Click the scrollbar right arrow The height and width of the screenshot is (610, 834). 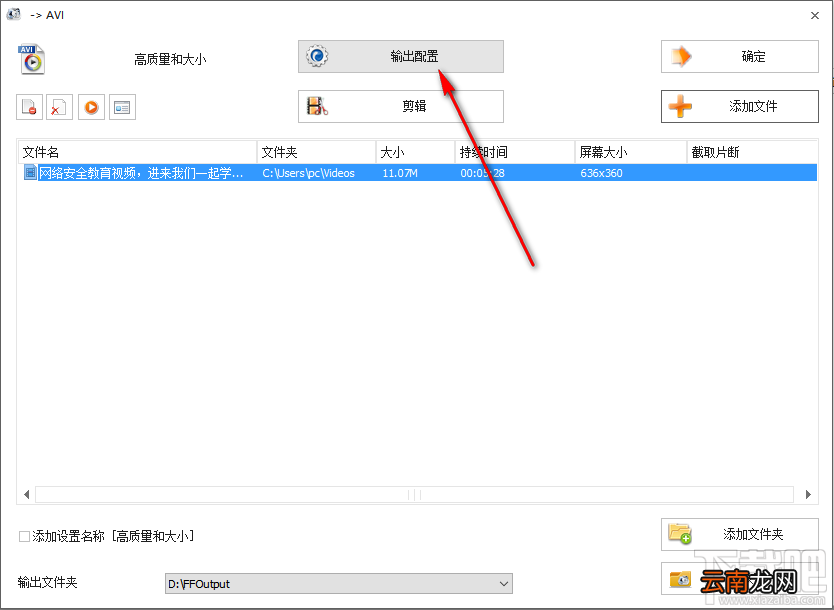(x=808, y=495)
